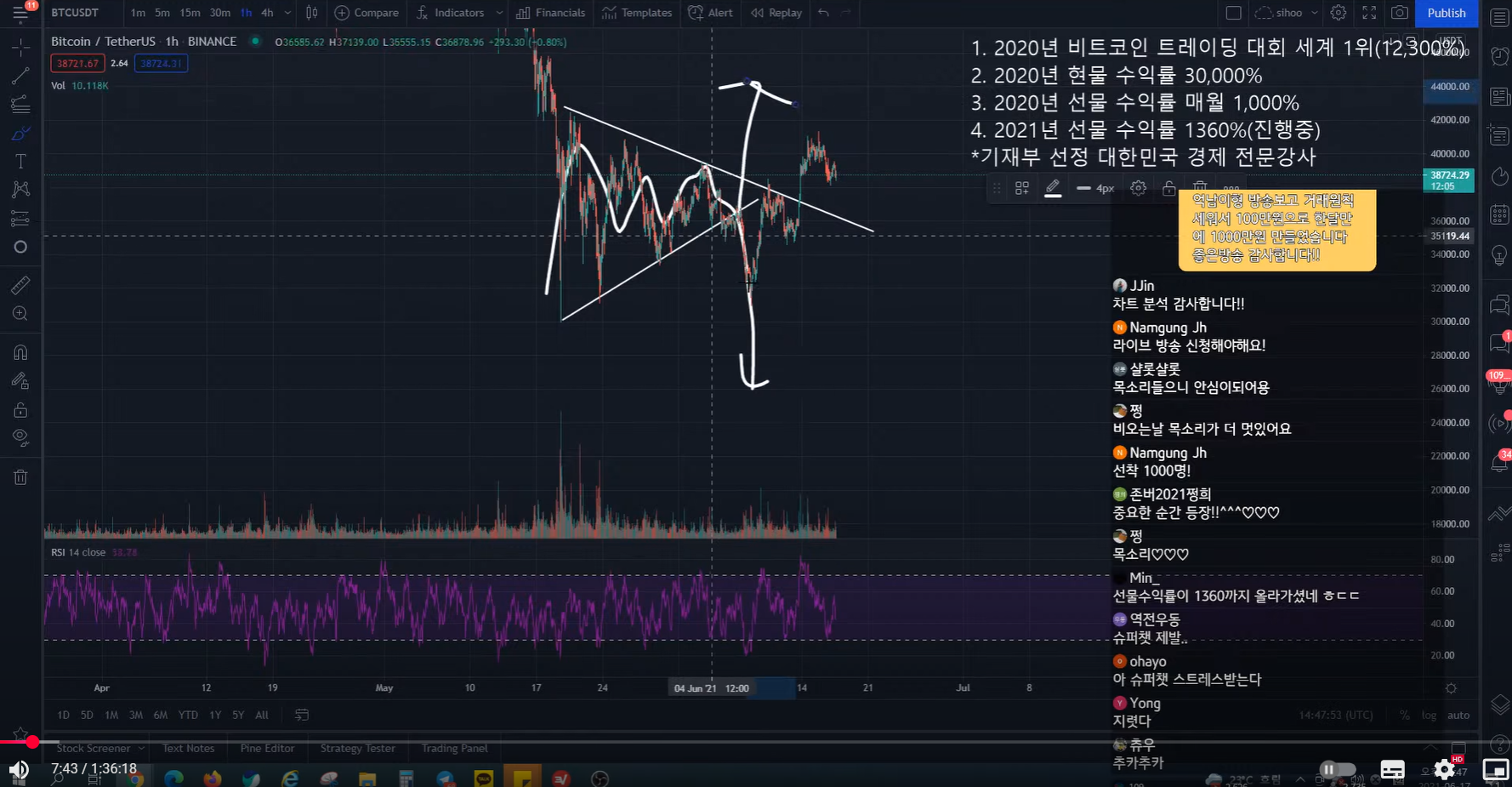The image size is (1512, 787).
Task: Click the Compare symbol button
Action: tap(367, 13)
